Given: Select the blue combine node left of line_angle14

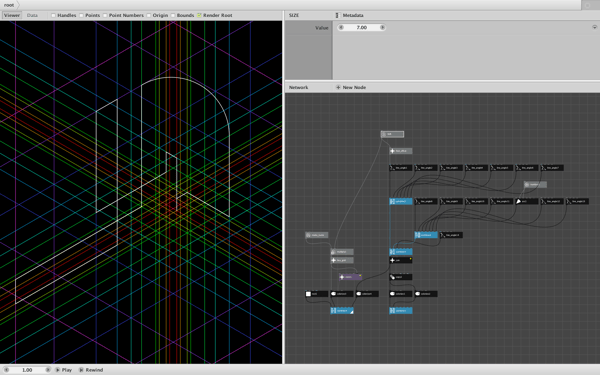Looking at the screenshot, I should [426, 235].
